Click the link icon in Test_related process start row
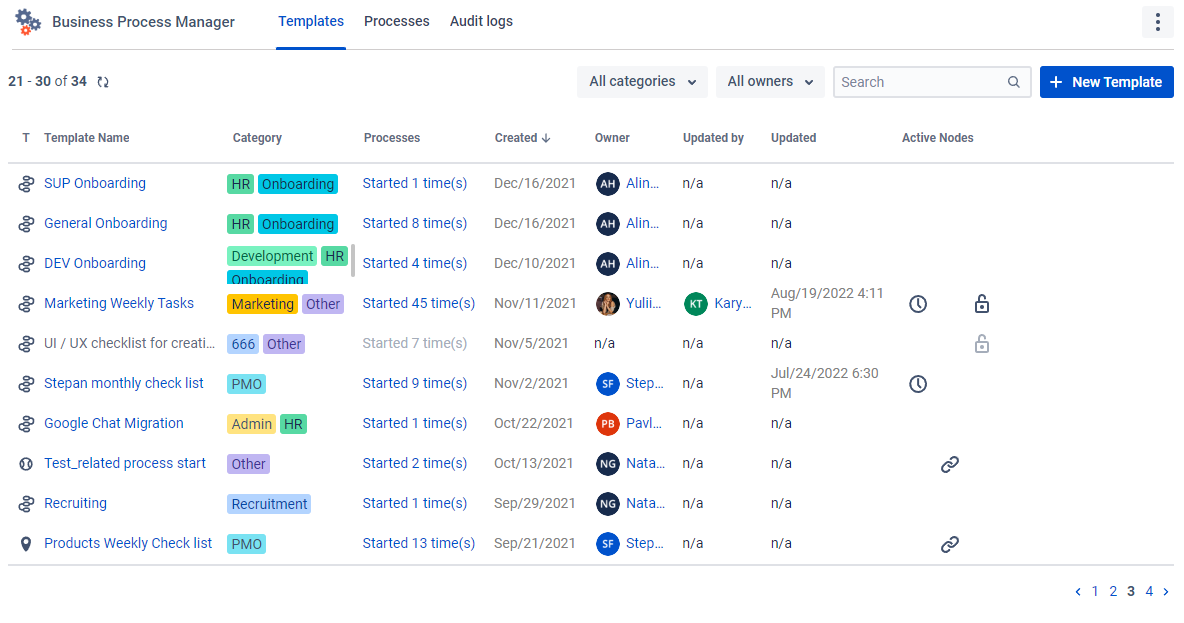Screen dimensions: 1184x623 pos(949,464)
